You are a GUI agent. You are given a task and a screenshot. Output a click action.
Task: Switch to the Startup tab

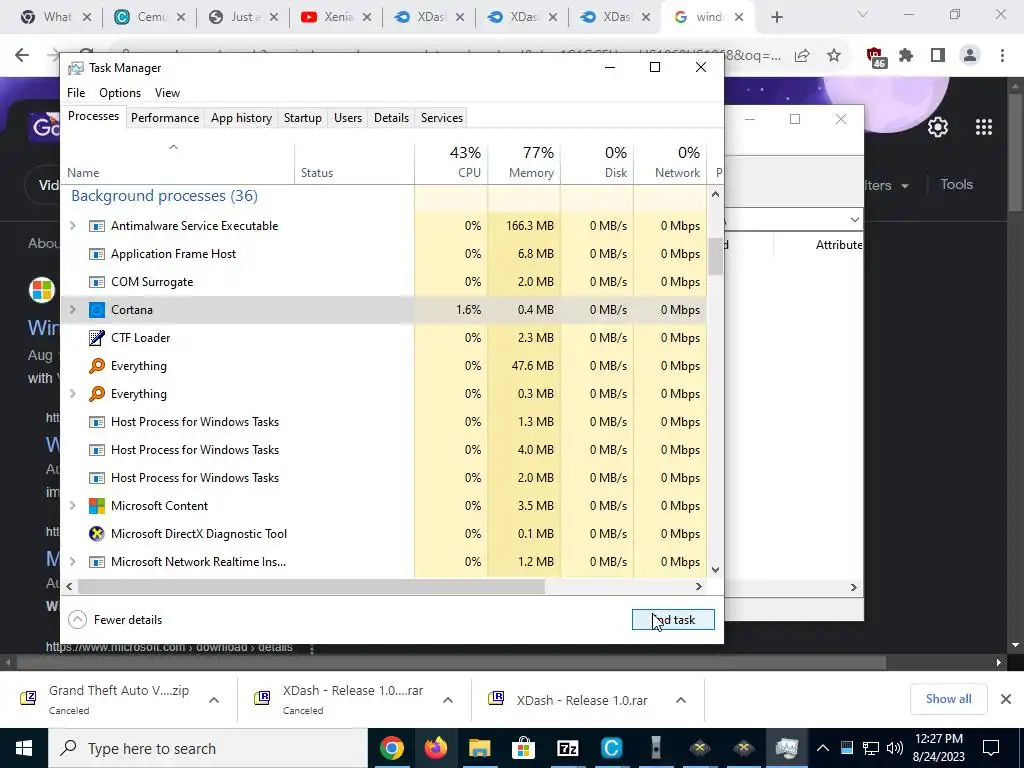tap(302, 118)
